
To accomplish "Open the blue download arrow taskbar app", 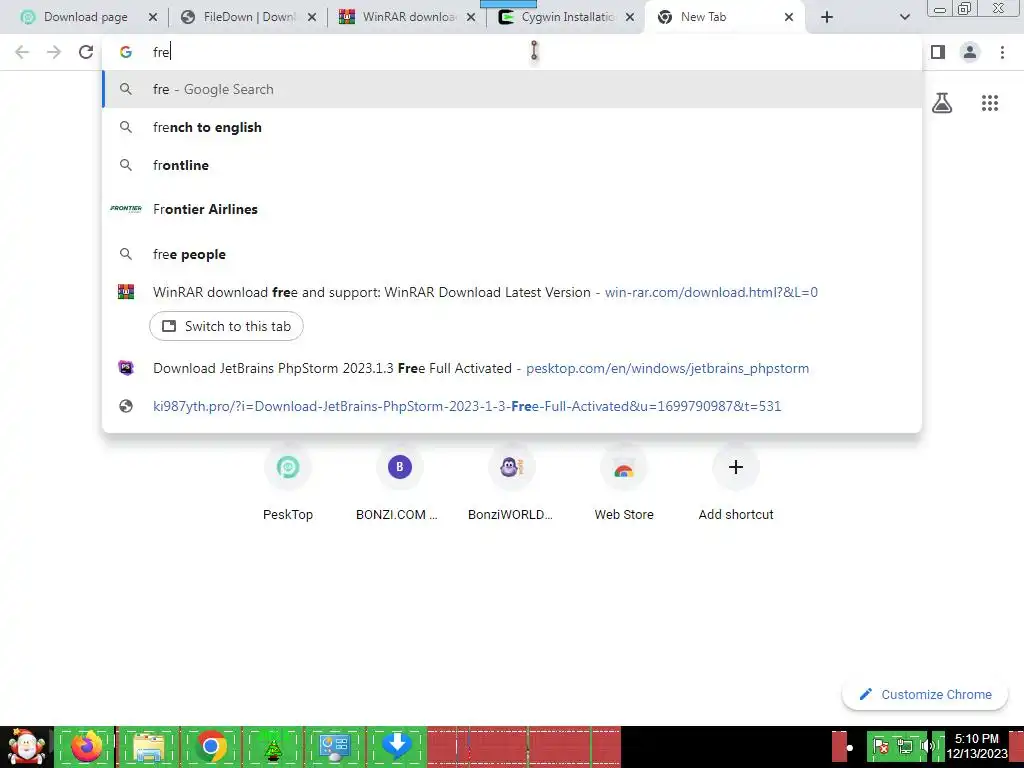I will click(396, 747).
